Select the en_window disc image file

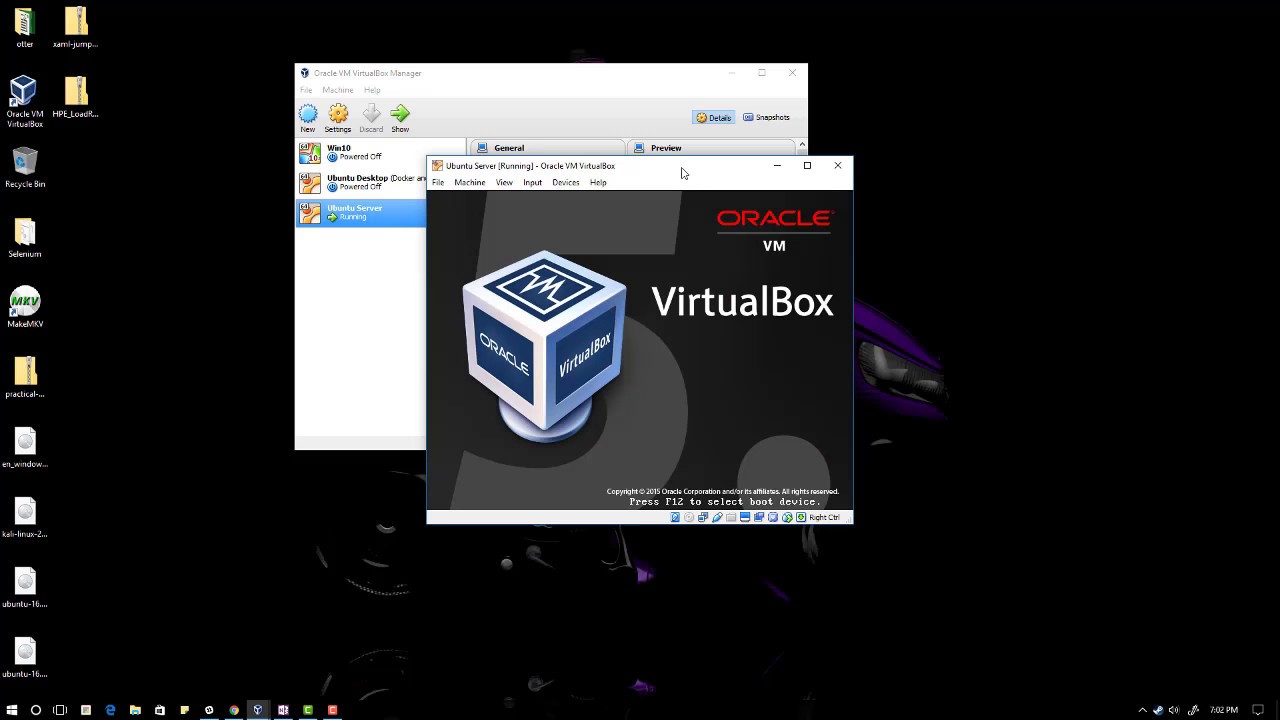25,448
